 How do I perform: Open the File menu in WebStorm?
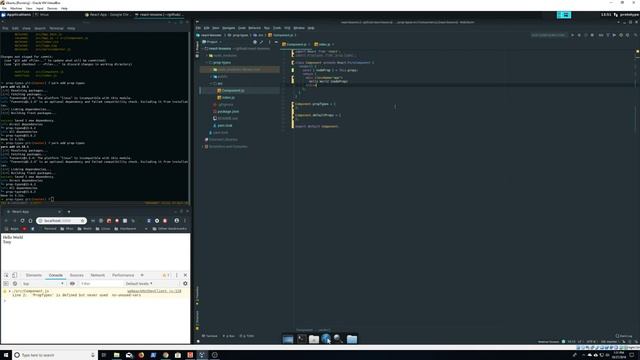[198, 28]
